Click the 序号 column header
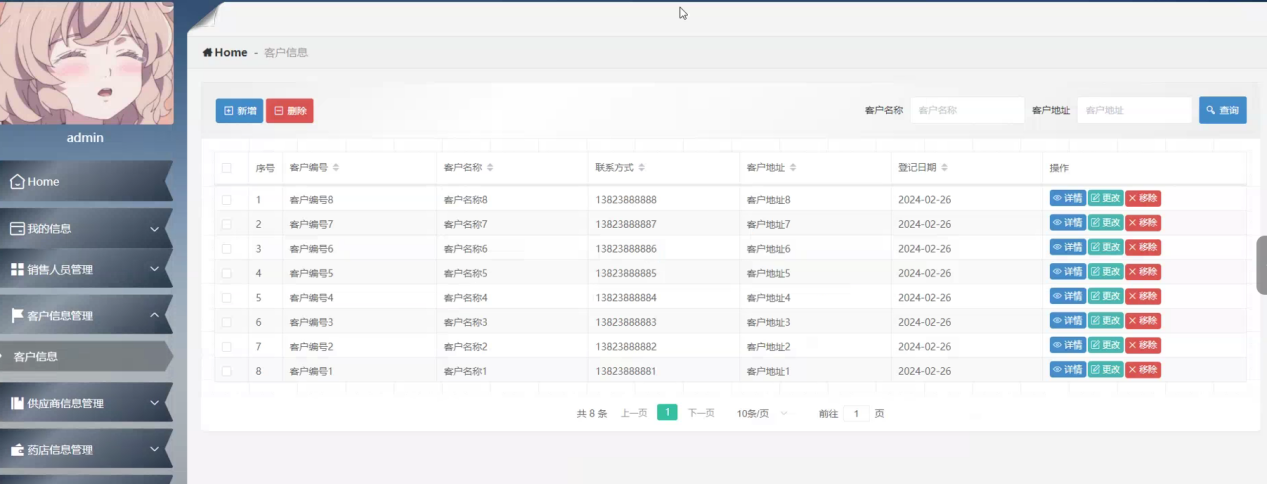 (x=265, y=168)
